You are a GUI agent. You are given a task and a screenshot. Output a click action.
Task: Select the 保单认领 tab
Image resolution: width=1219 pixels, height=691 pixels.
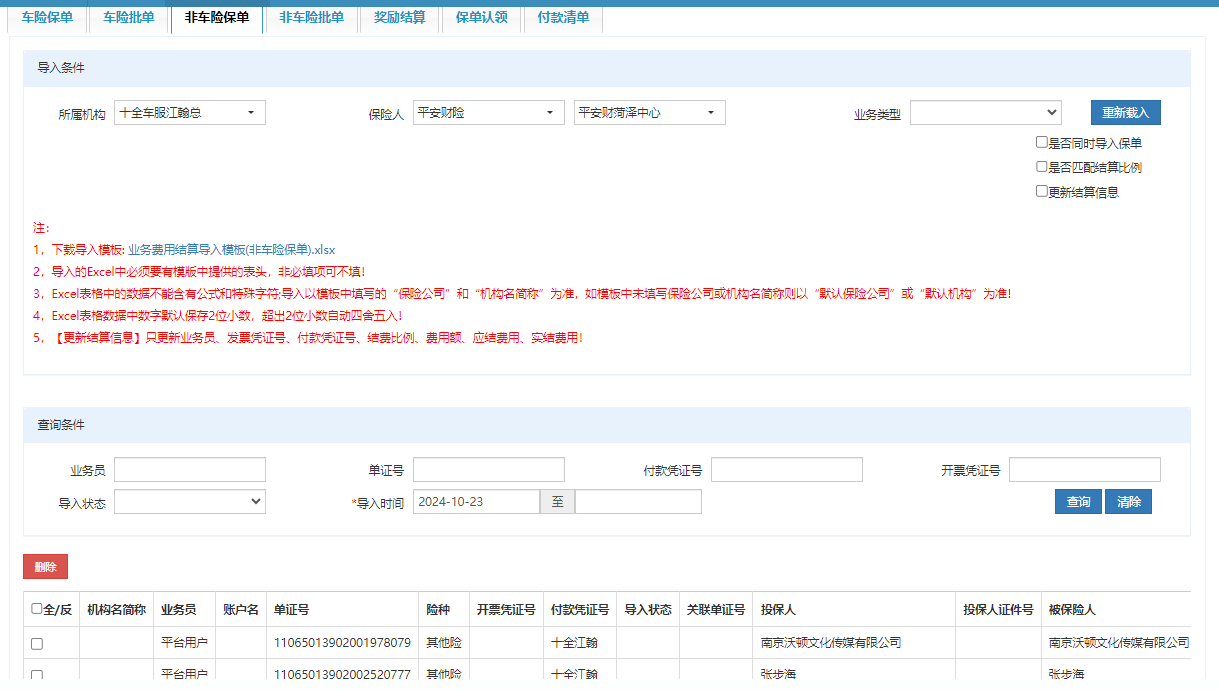point(481,17)
